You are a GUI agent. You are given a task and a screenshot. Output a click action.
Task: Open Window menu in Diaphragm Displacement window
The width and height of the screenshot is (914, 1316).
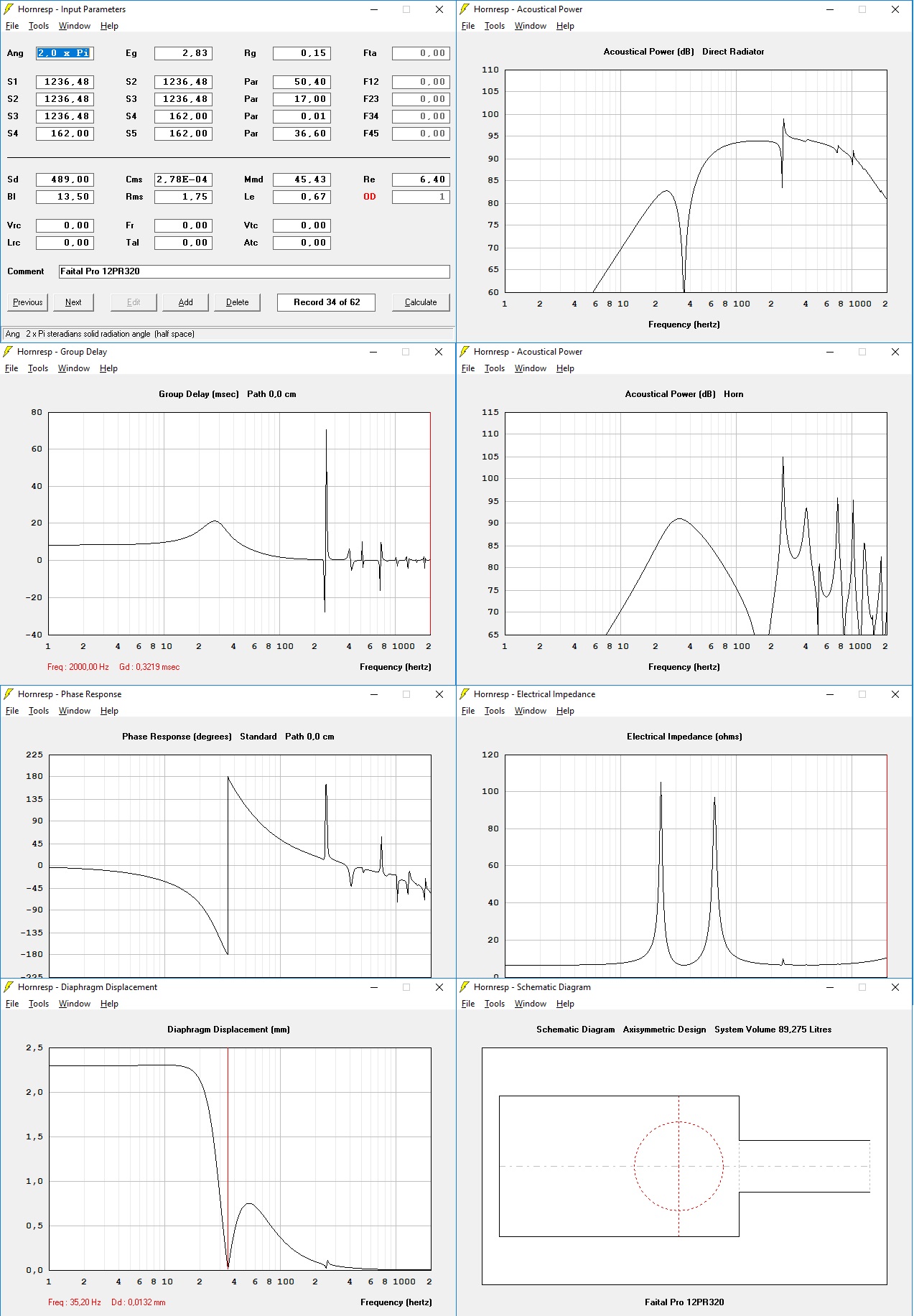coord(75,1004)
